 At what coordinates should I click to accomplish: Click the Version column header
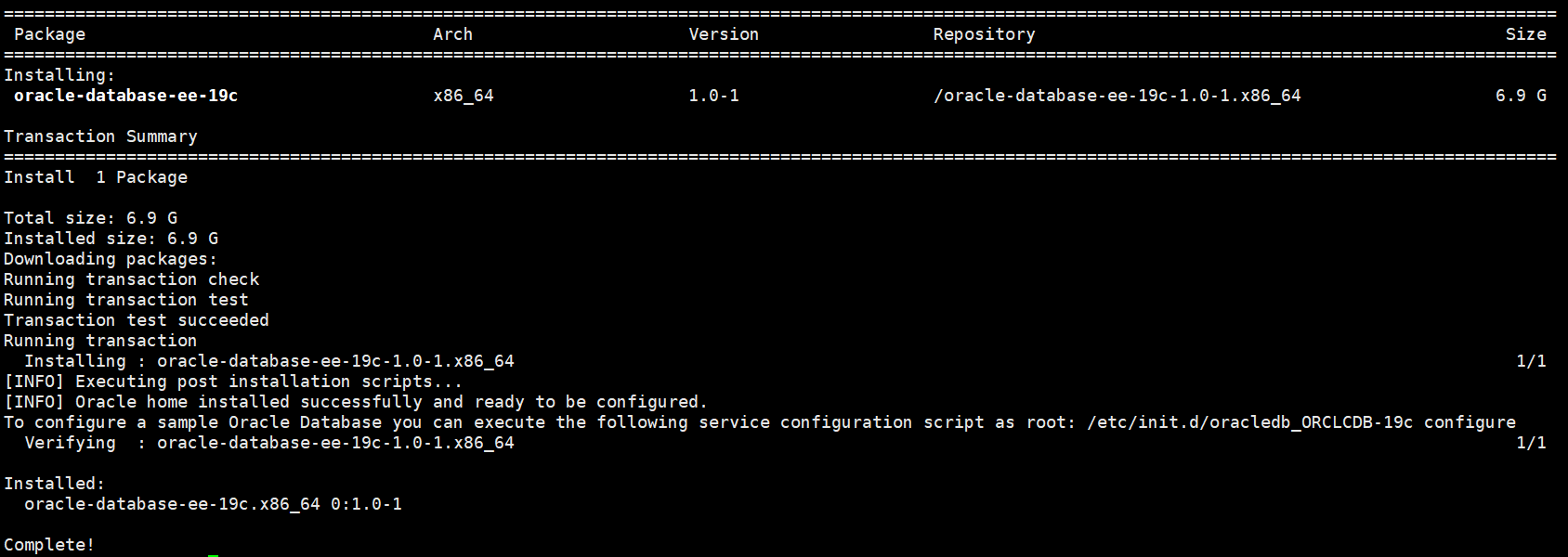[x=723, y=34]
